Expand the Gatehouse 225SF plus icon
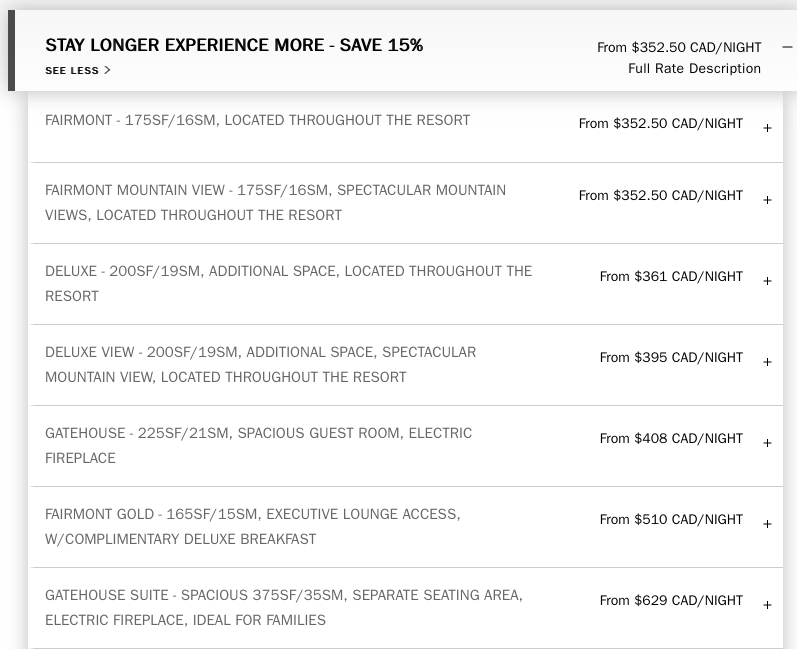This screenshot has height=649, width=797. [x=767, y=443]
